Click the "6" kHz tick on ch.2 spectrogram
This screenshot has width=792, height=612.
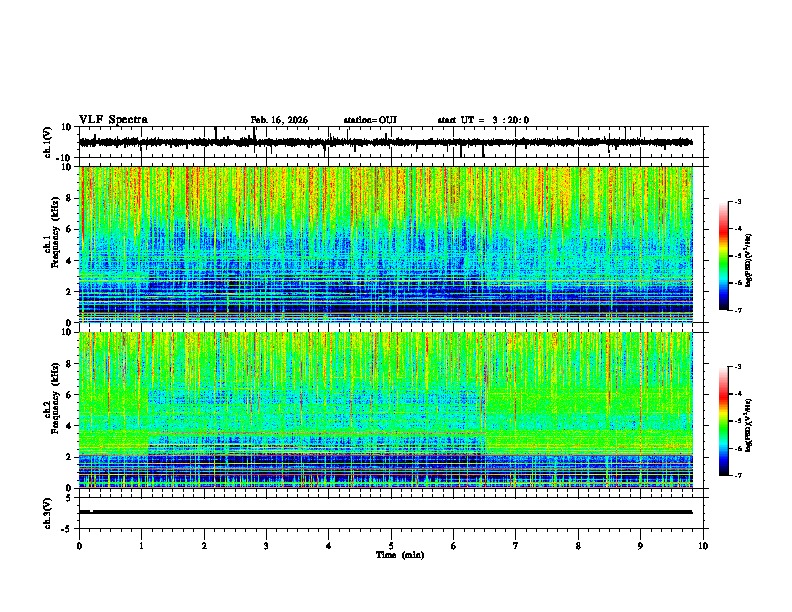coord(69,394)
